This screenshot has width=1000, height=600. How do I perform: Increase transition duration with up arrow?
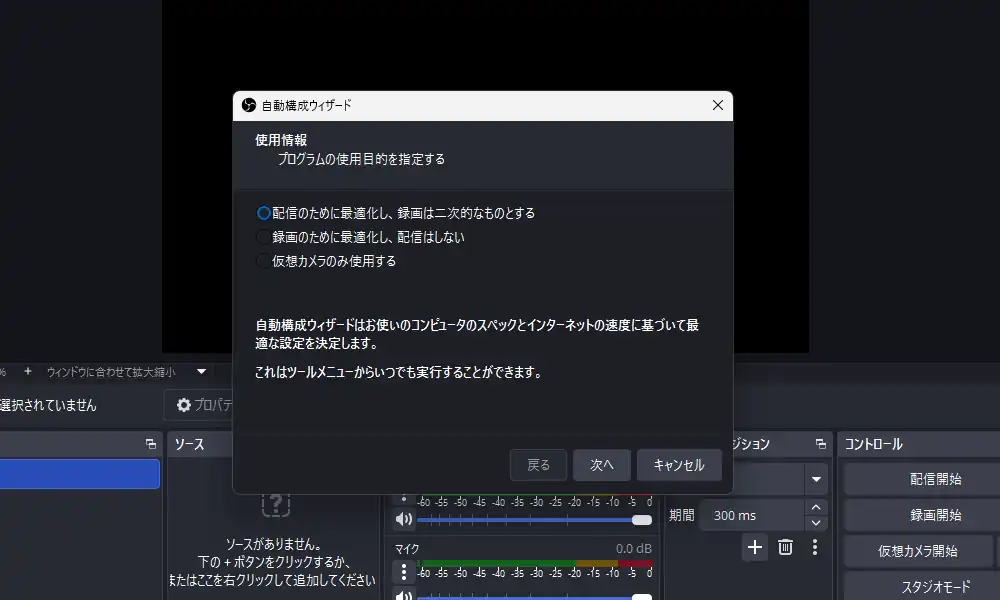817,509
